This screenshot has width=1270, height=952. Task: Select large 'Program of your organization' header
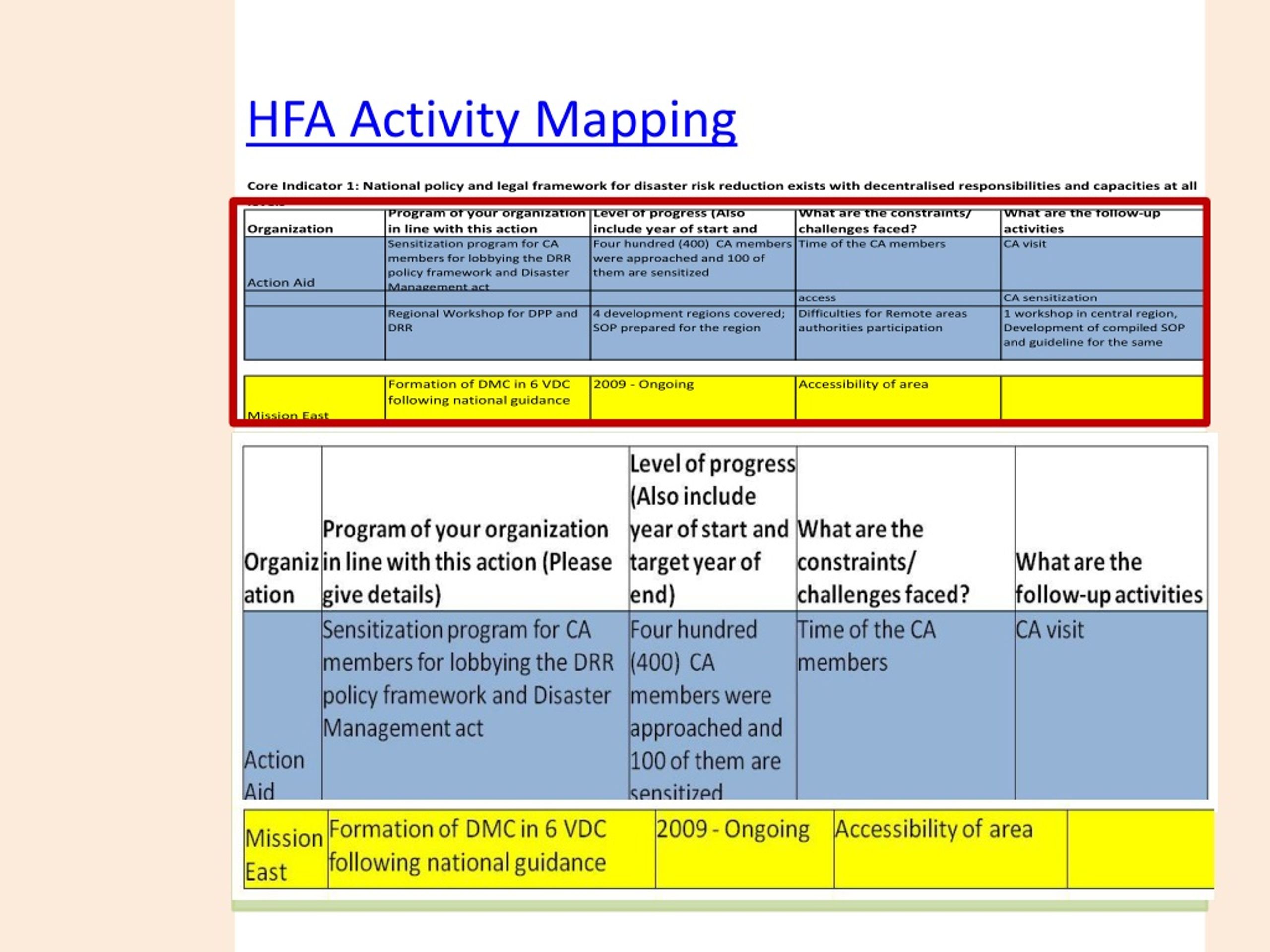tap(475, 529)
